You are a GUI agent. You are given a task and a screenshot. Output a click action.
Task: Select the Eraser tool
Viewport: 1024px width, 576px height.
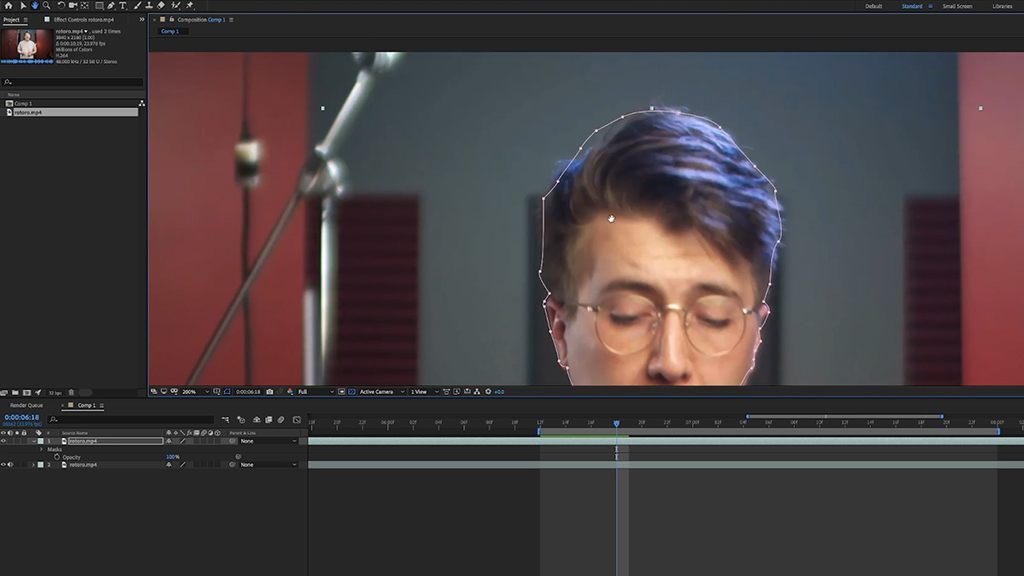tap(161, 5)
